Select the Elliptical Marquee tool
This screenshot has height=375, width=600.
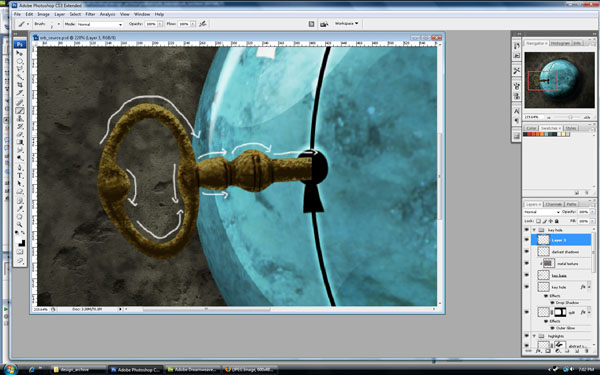[20, 61]
